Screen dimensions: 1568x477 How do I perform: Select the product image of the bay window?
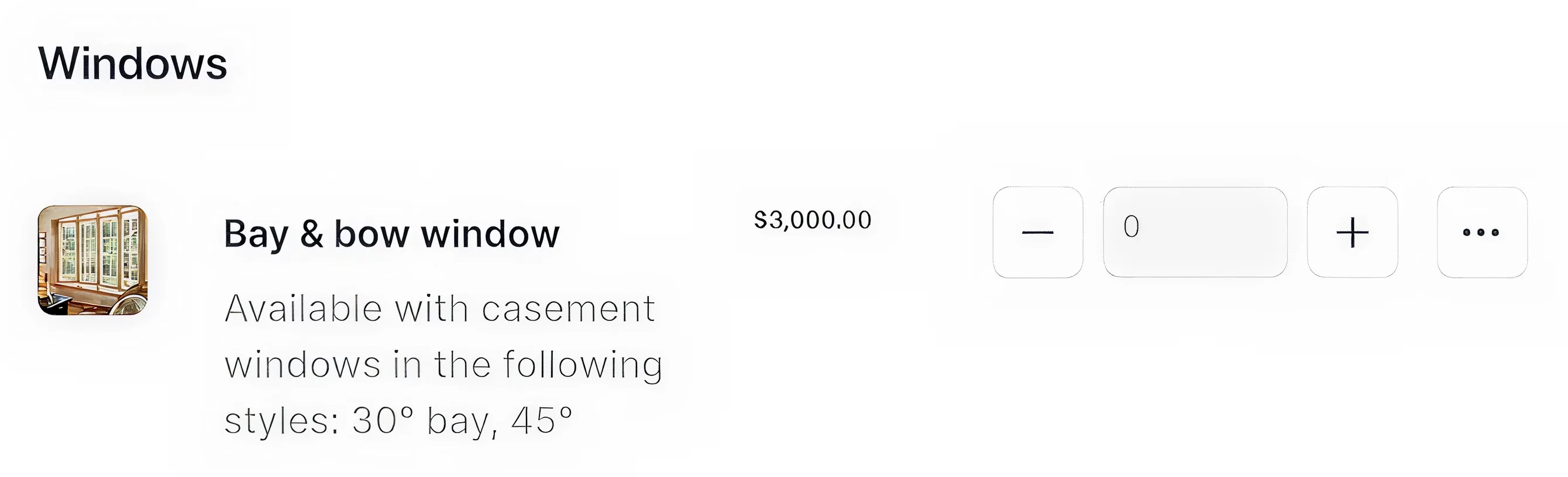(92, 260)
